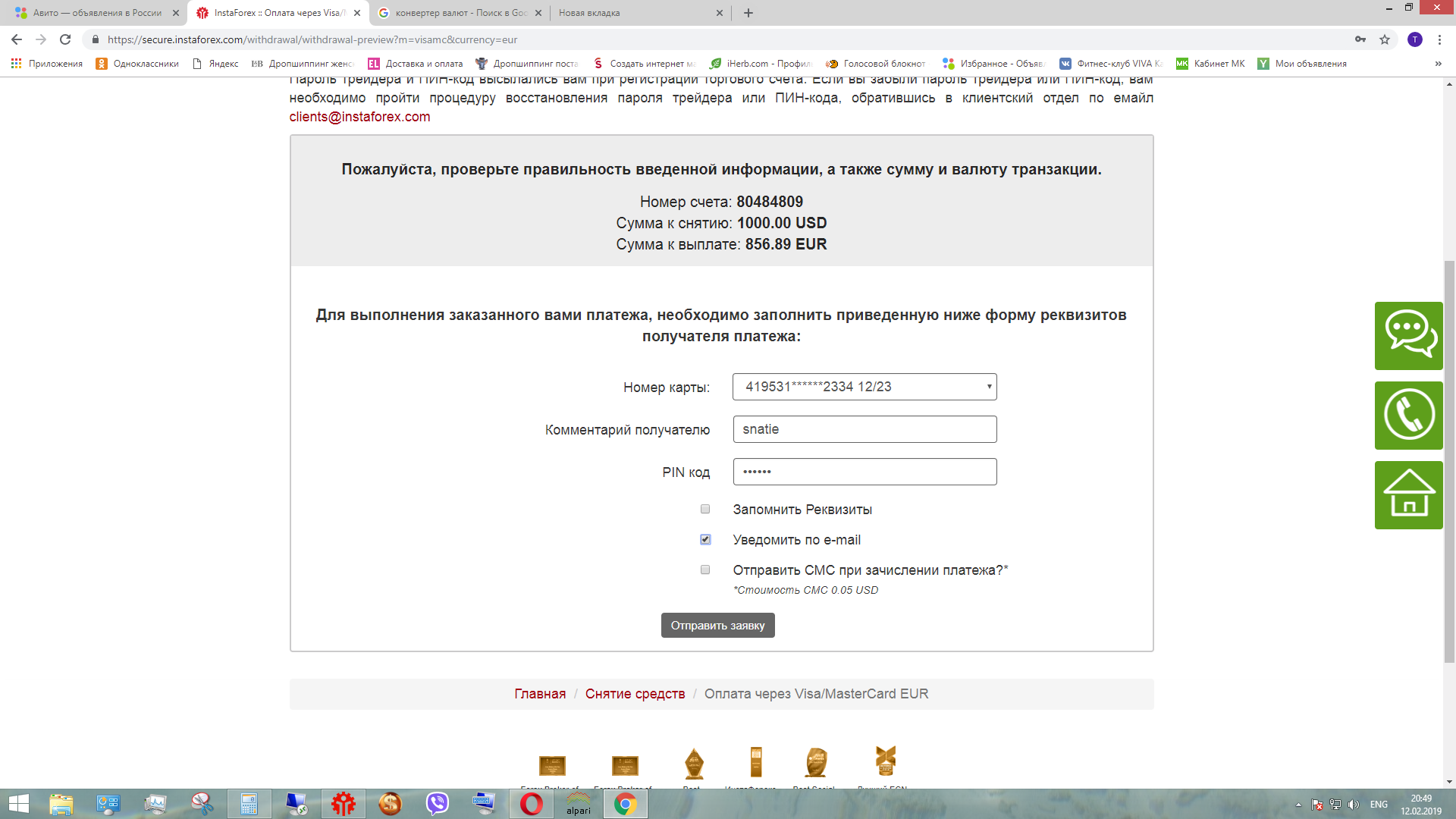The image size is (1456, 819).
Task: Switch to the 'Новая вкладка' tab
Action: [x=641, y=13]
